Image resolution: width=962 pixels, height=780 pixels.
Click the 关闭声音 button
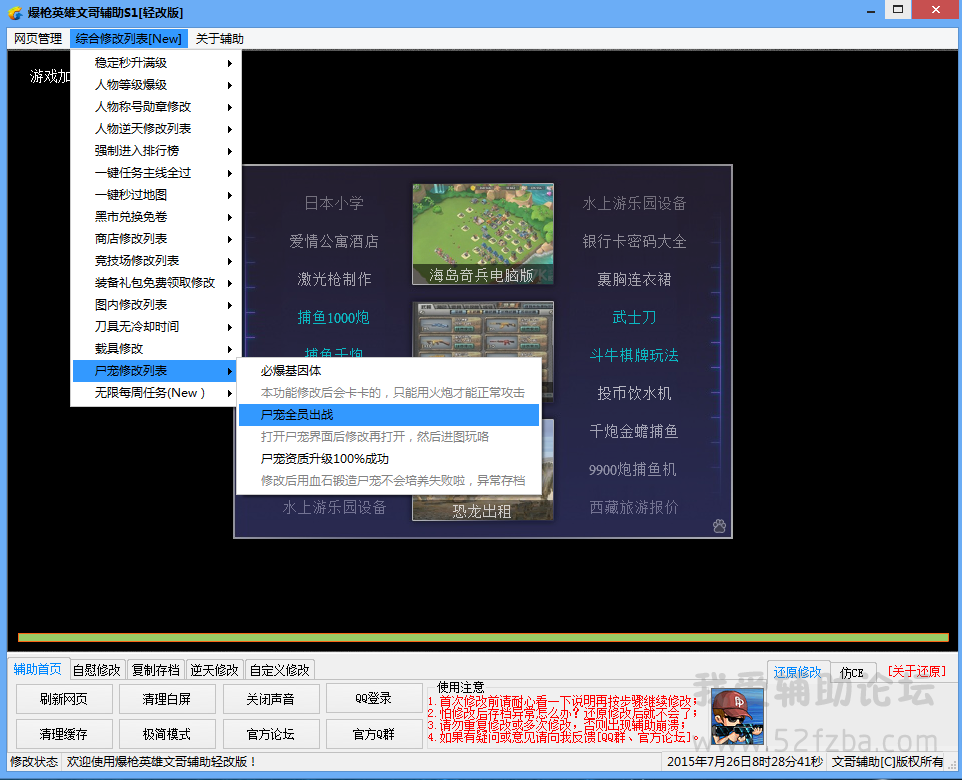272,699
